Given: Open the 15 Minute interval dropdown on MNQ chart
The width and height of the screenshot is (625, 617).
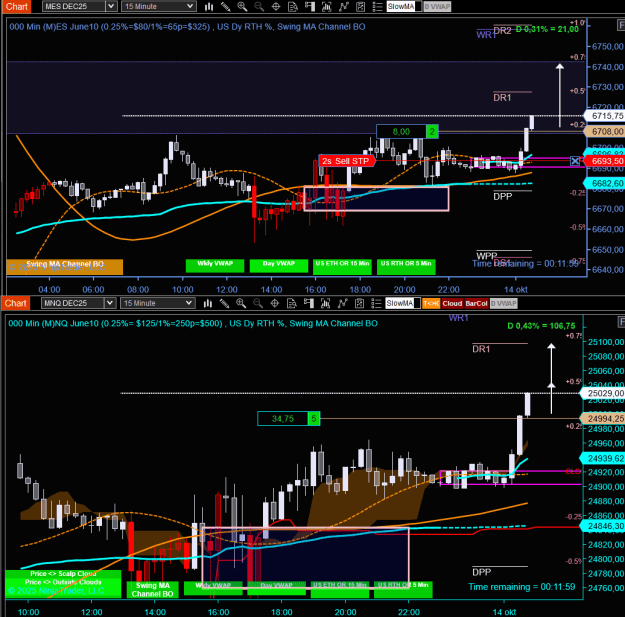Looking at the screenshot, I should click(x=157, y=303).
